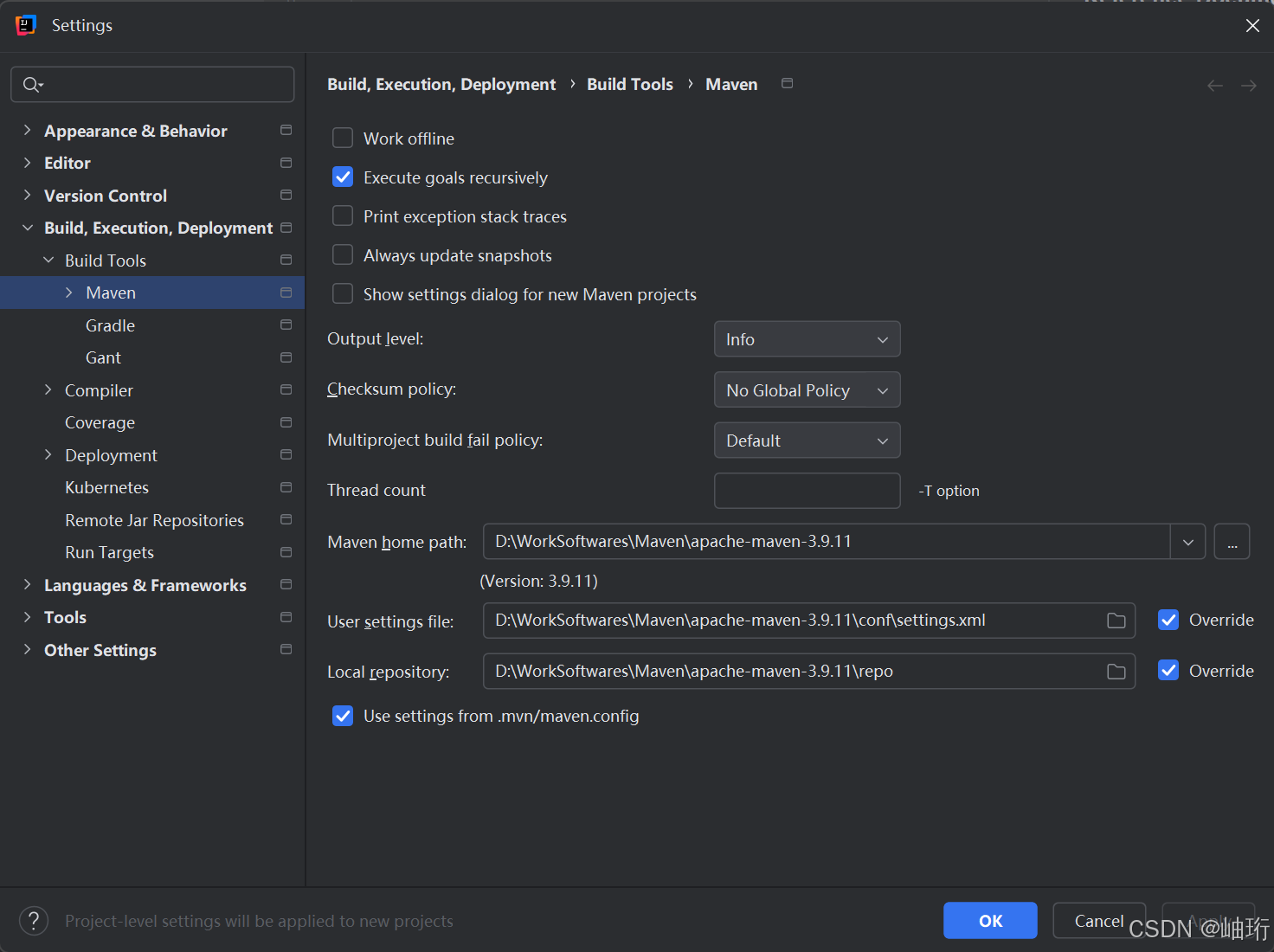Select Run Targets in the settings tree
This screenshot has height=952, width=1274.
coord(109,552)
